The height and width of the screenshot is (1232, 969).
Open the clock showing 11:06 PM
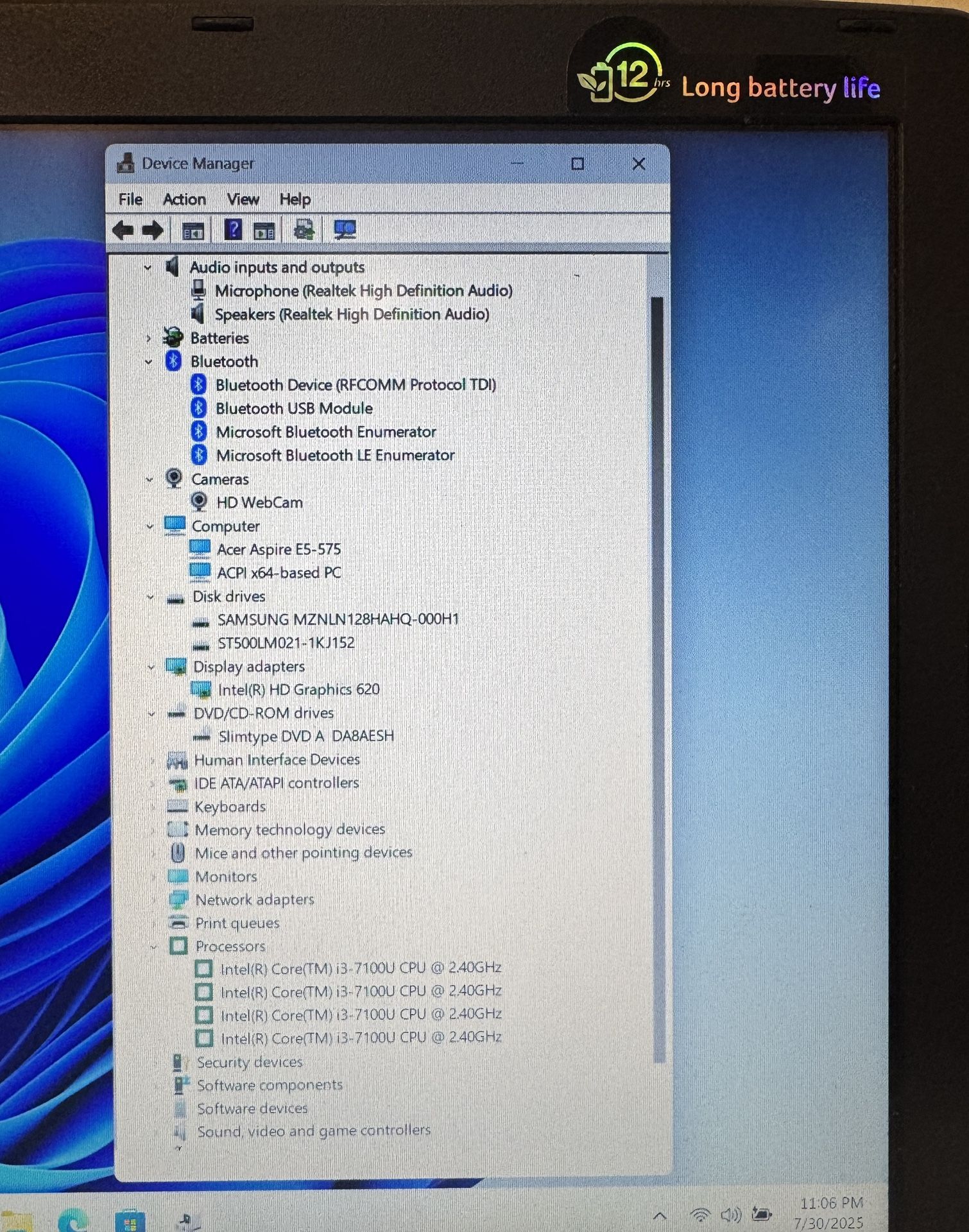click(x=831, y=1203)
